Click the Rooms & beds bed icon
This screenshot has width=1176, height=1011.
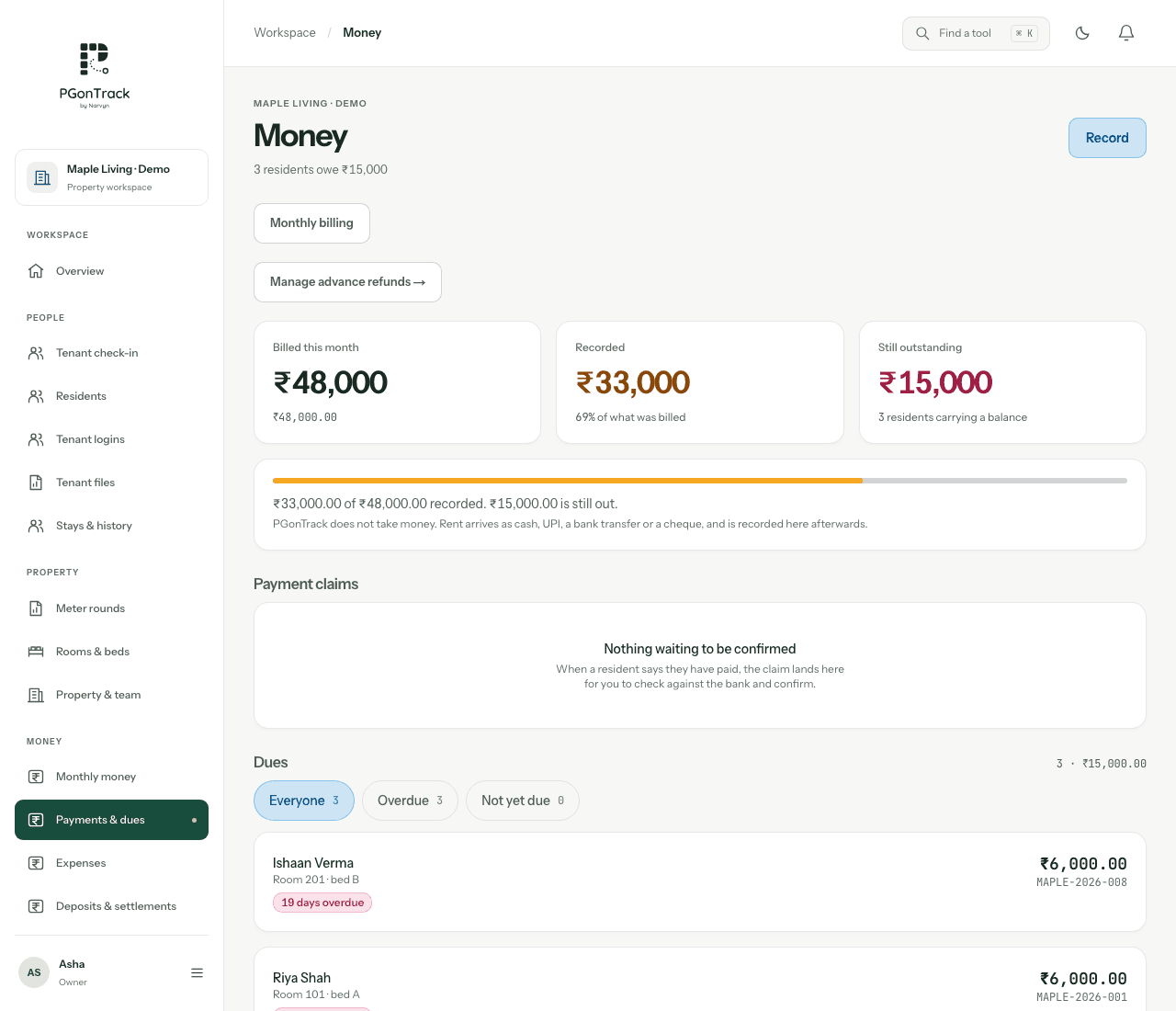(x=36, y=652)
